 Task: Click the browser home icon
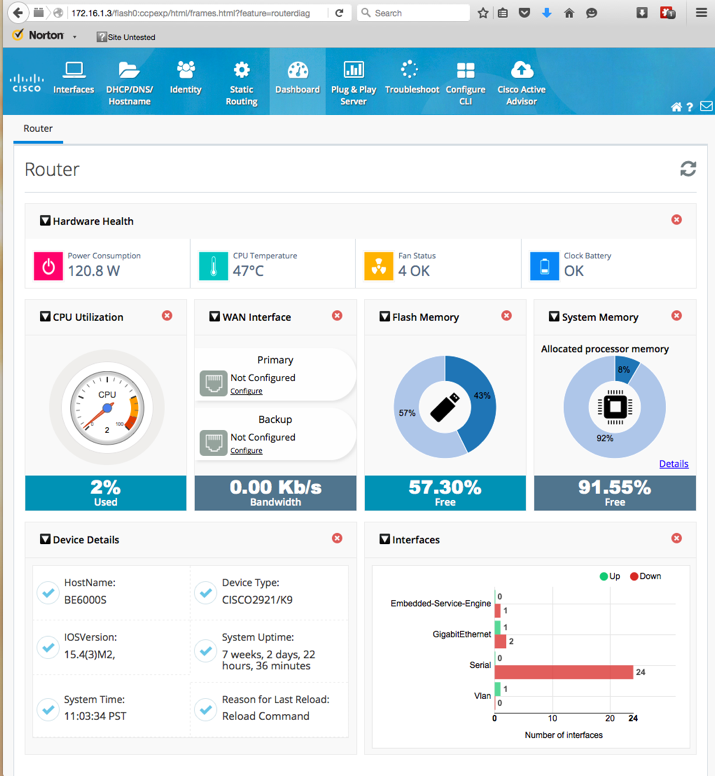point(569,13)
